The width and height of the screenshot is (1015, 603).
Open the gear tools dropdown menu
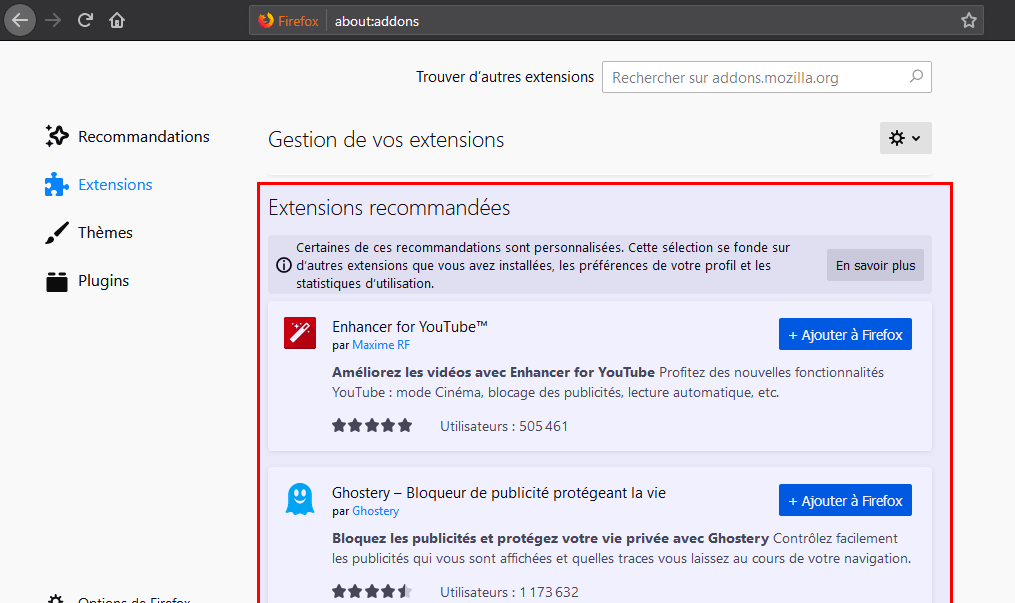click(x=905, y=138)
